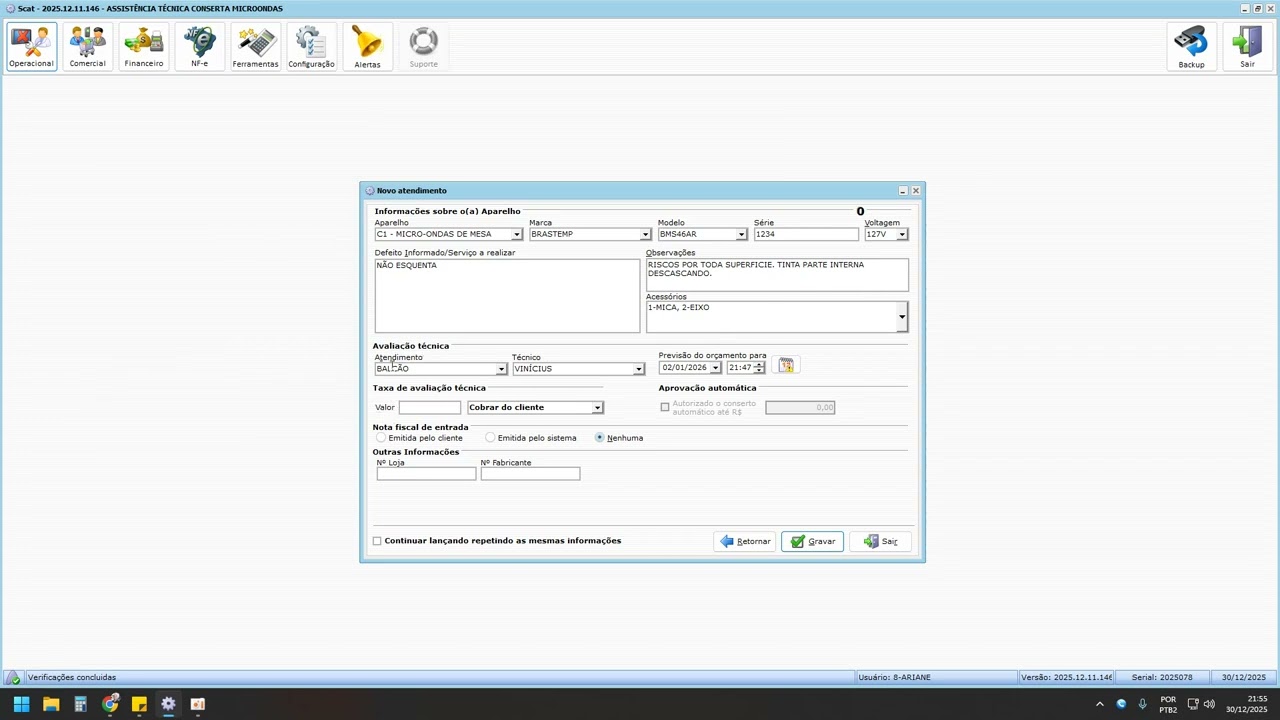Screen dimensions: 1280x720
Task: Click the status bar verification shield icon
Action: 13,677
